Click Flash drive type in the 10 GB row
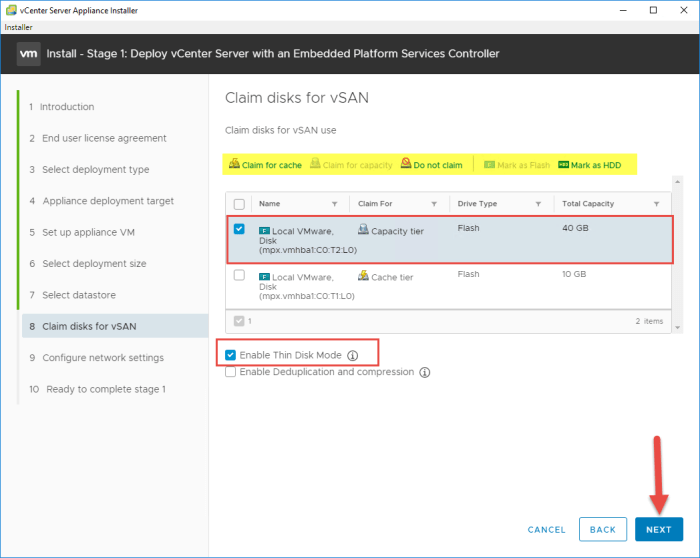The width and height of the screenshot is (700, 558). pyautogui.click(x=468, y=274)
